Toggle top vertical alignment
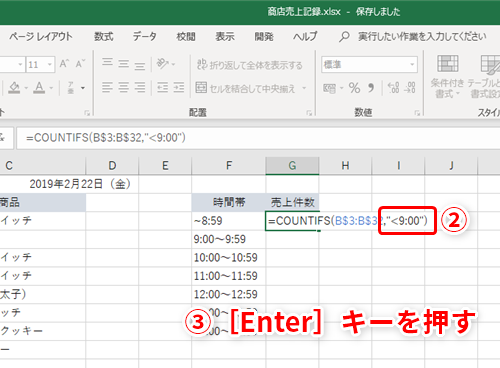 pyautogui.click(x=107, y=63)
